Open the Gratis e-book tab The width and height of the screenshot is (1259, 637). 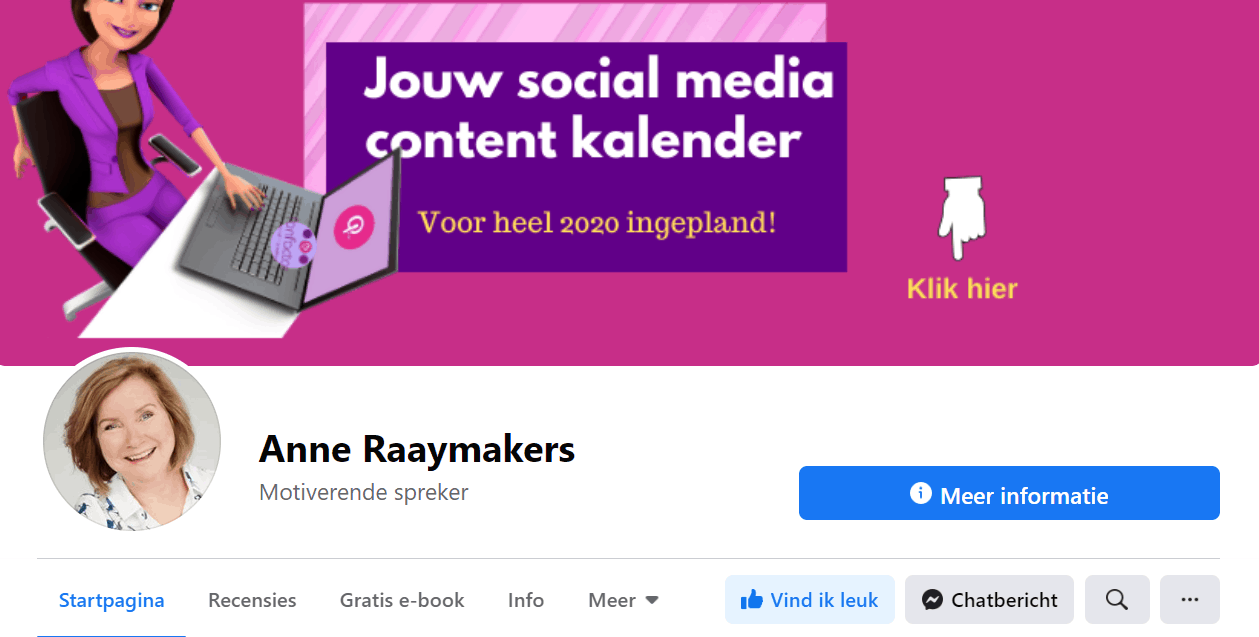tap(402, 600)
